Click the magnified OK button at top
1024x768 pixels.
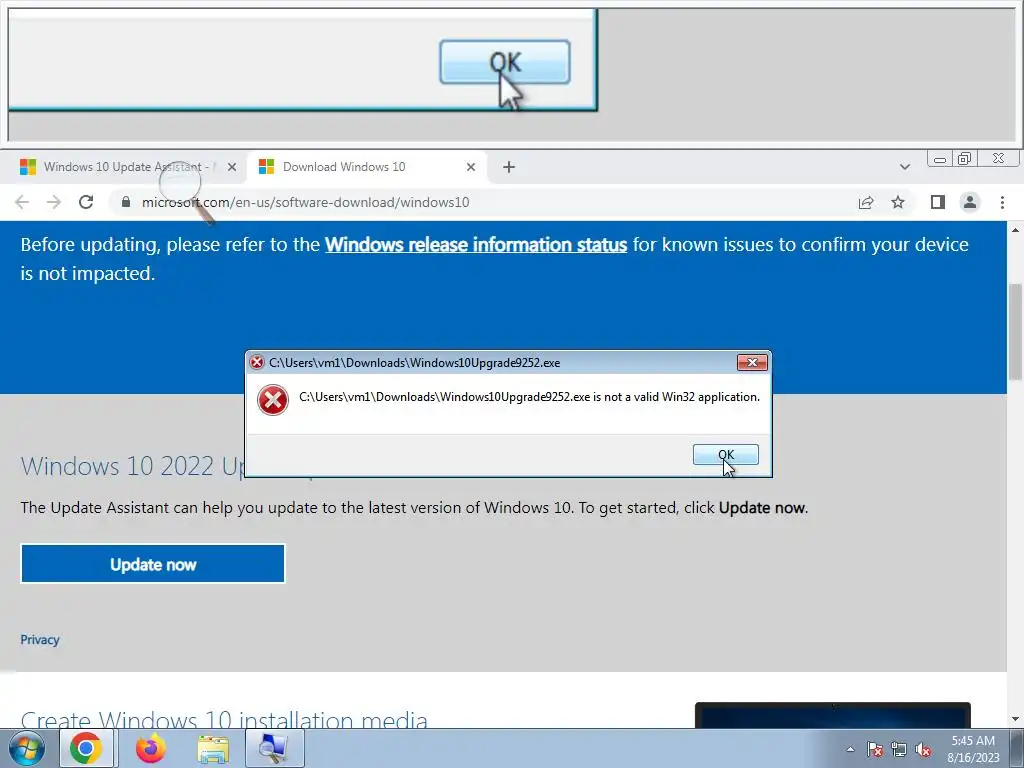[x=505, y=62]
